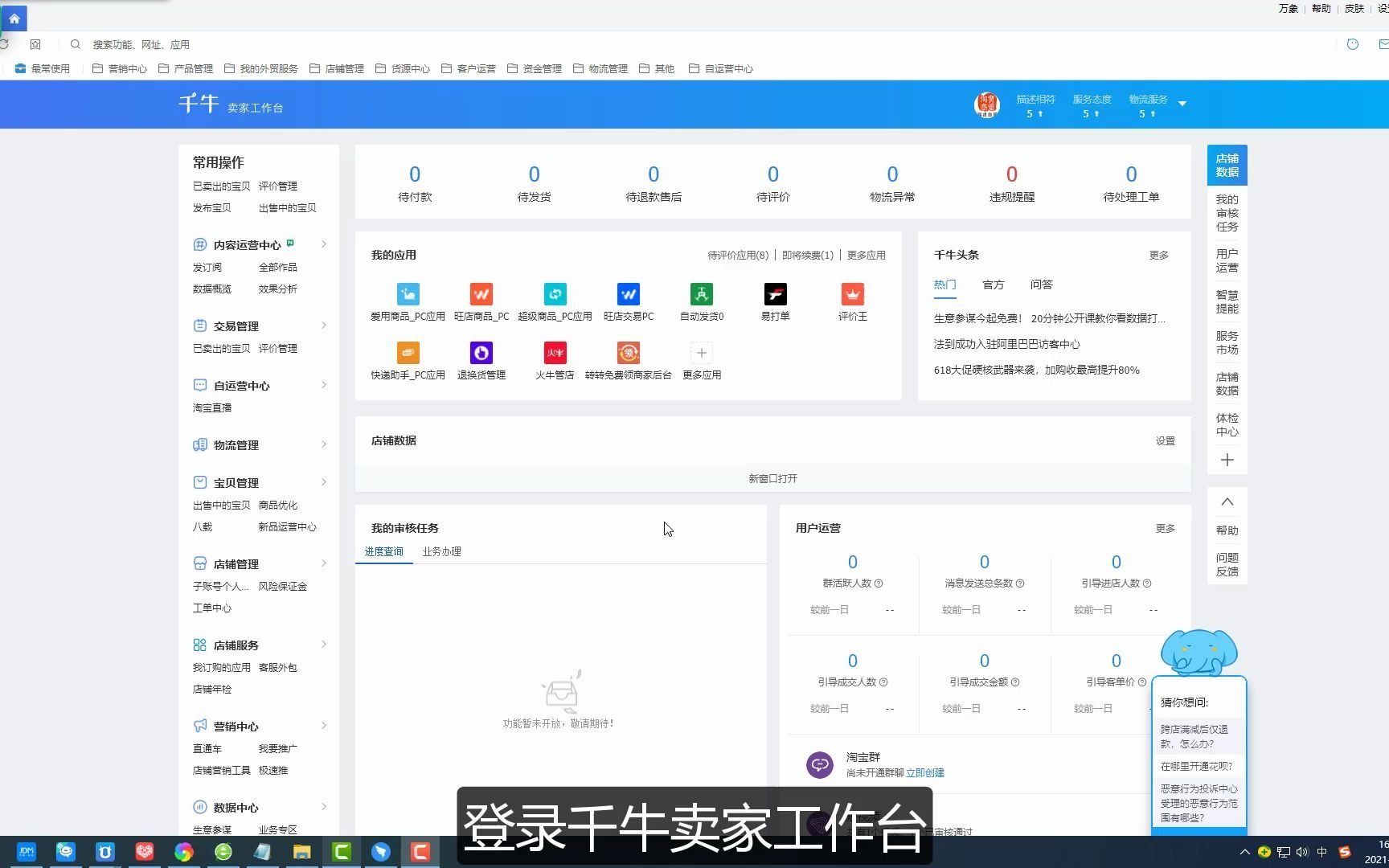
Task: Switch to the 业务办理 tab
Action: [442, 551]
